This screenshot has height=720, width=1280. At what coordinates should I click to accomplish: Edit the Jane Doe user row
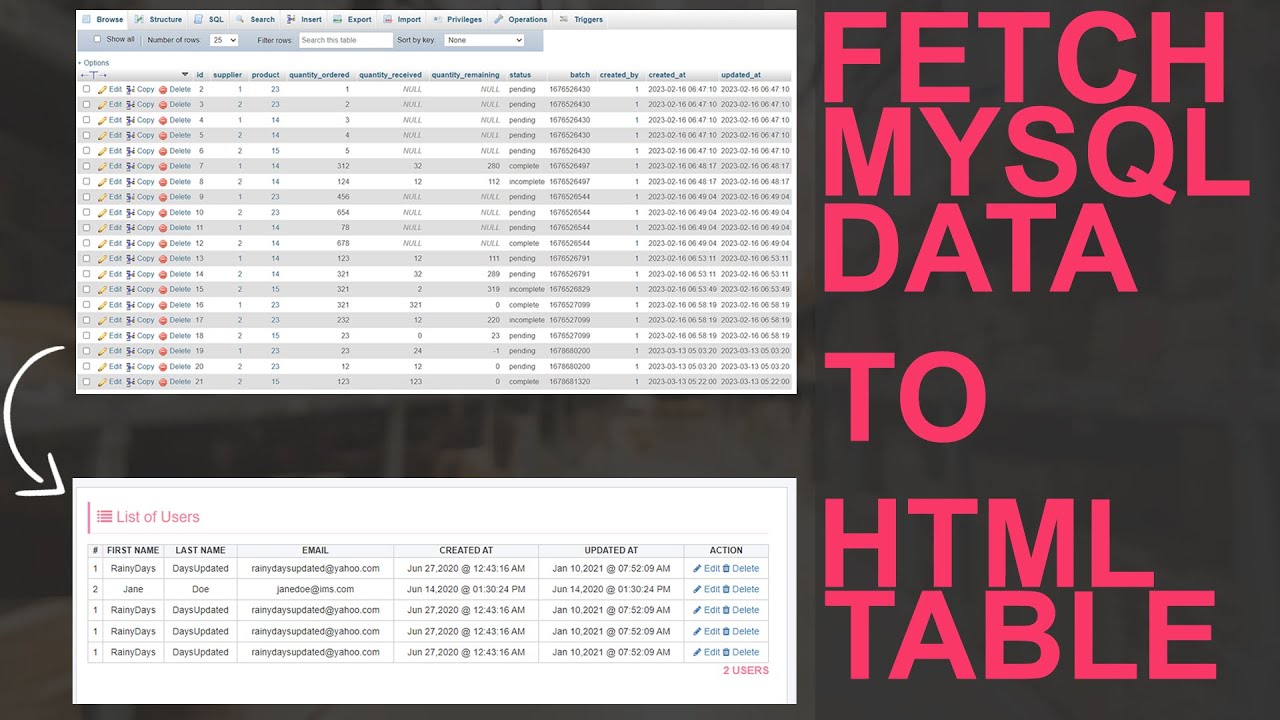click(x=706, y=589)
